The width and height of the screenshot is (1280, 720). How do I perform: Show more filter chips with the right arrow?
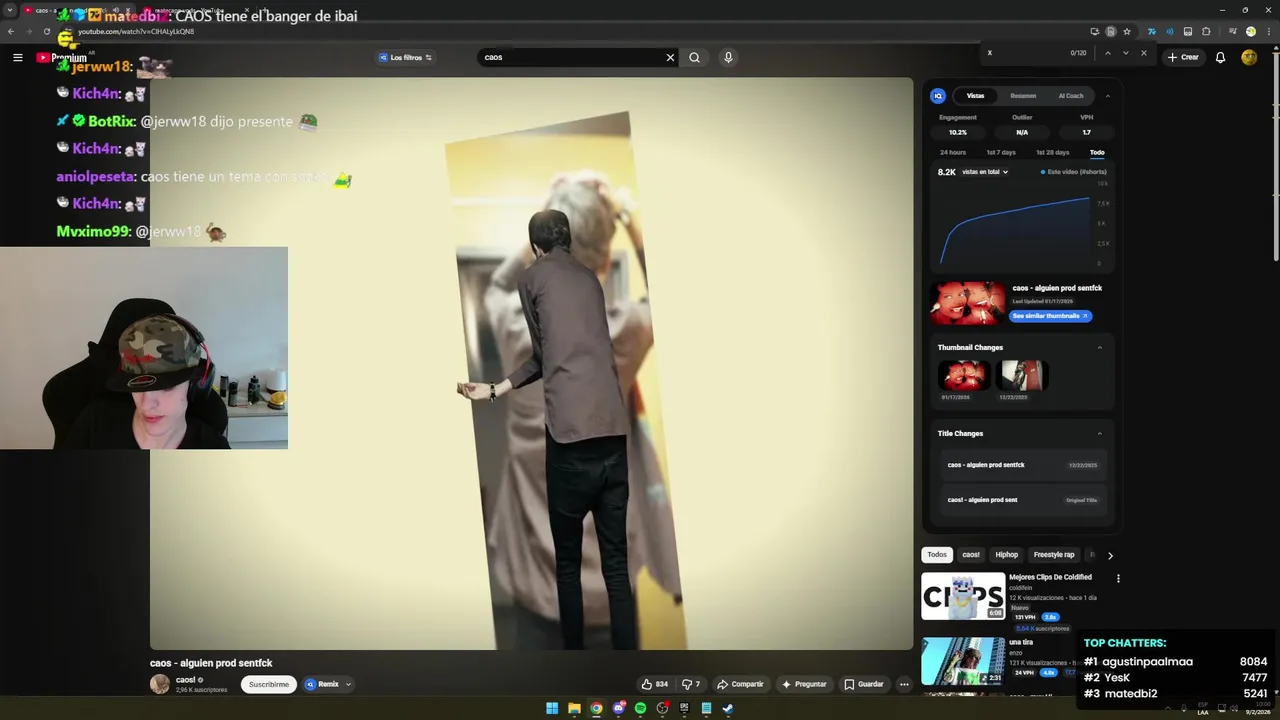click(1110, 555)
